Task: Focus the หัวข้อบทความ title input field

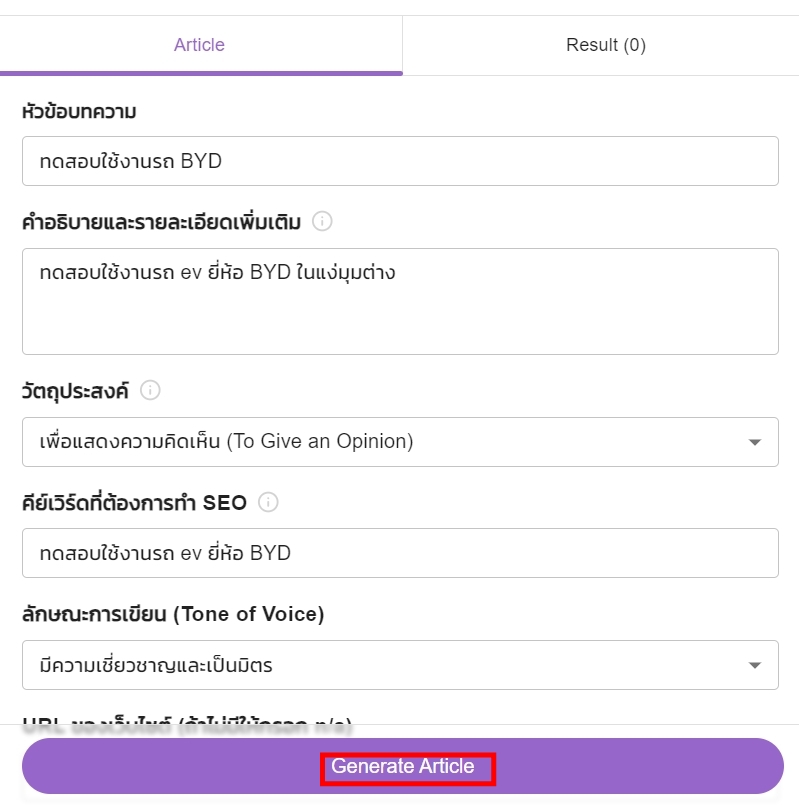Action: tap(400, 161)
